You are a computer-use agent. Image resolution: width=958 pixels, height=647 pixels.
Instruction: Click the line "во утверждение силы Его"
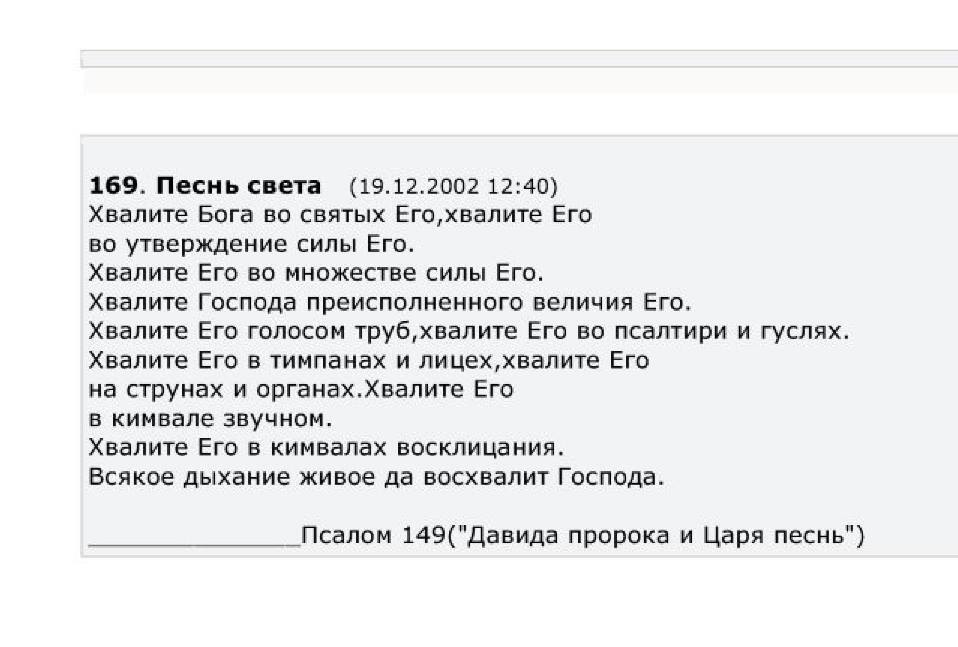click(250, 244)
